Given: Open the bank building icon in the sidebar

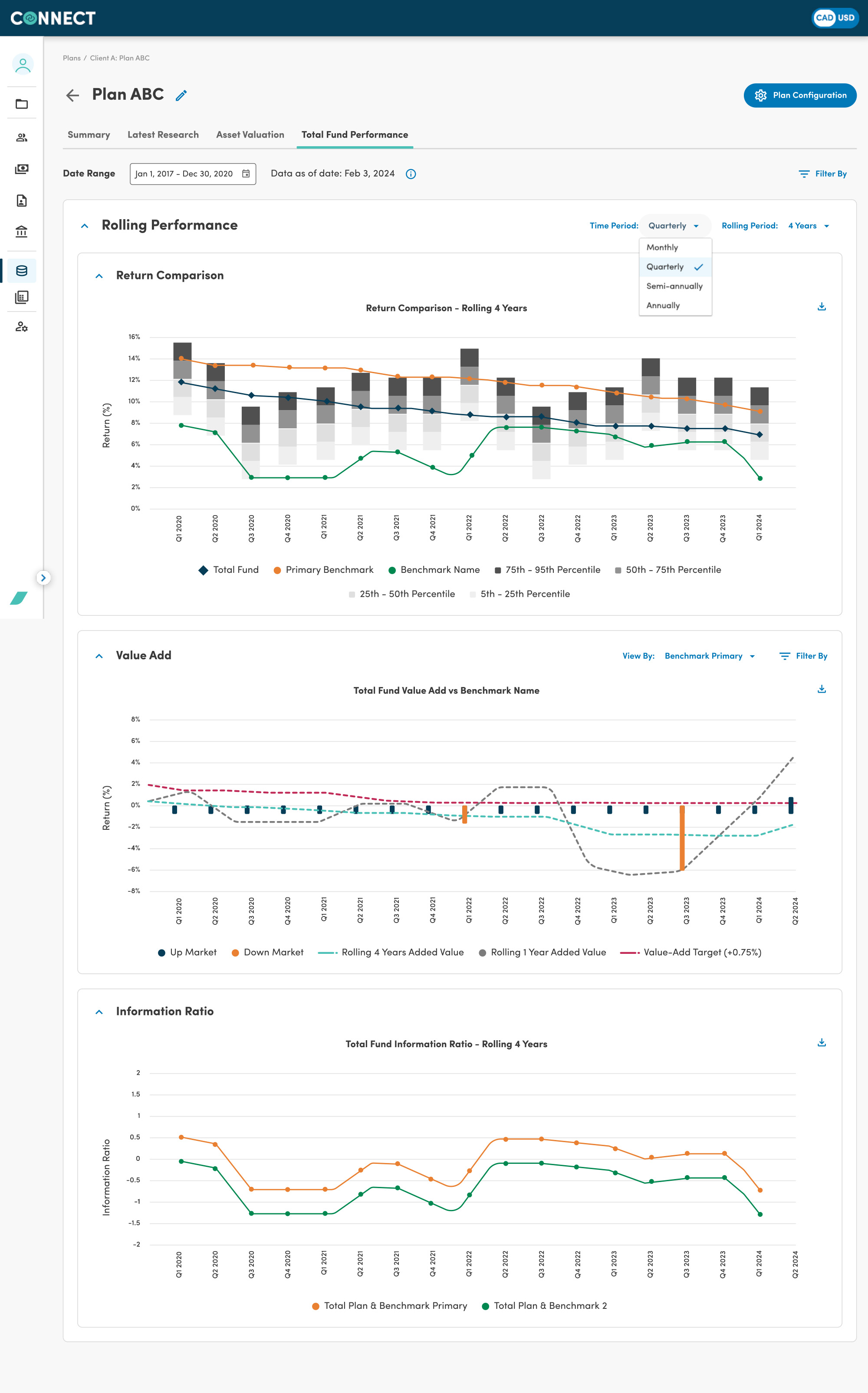Looking at the screenshot, I should click(x=22, y=231).
